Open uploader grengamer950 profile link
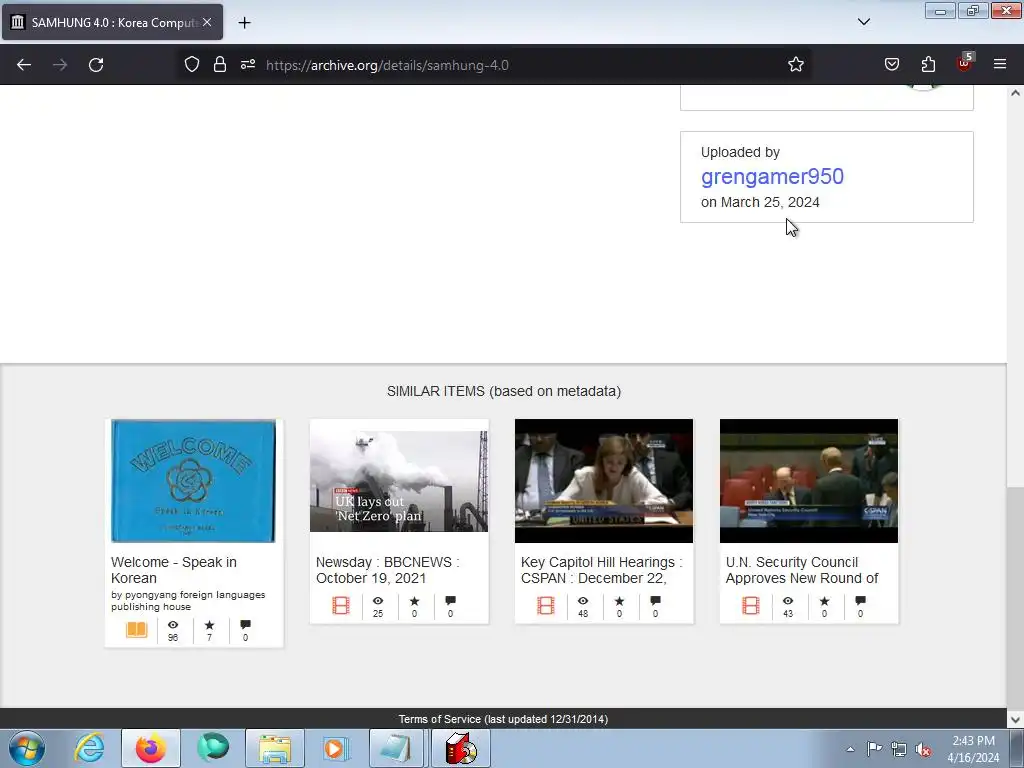 click(x=772, y=176)
